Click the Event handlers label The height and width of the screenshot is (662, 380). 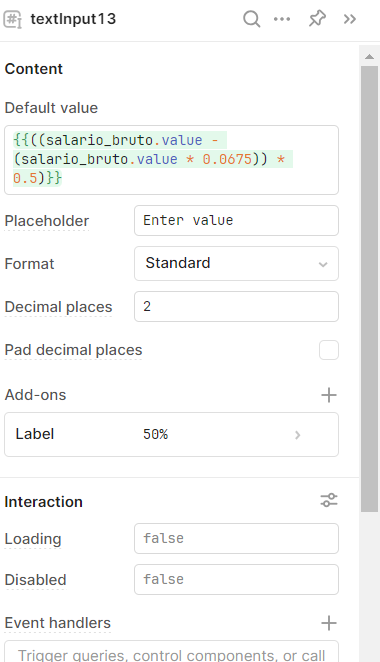point(58,623)
